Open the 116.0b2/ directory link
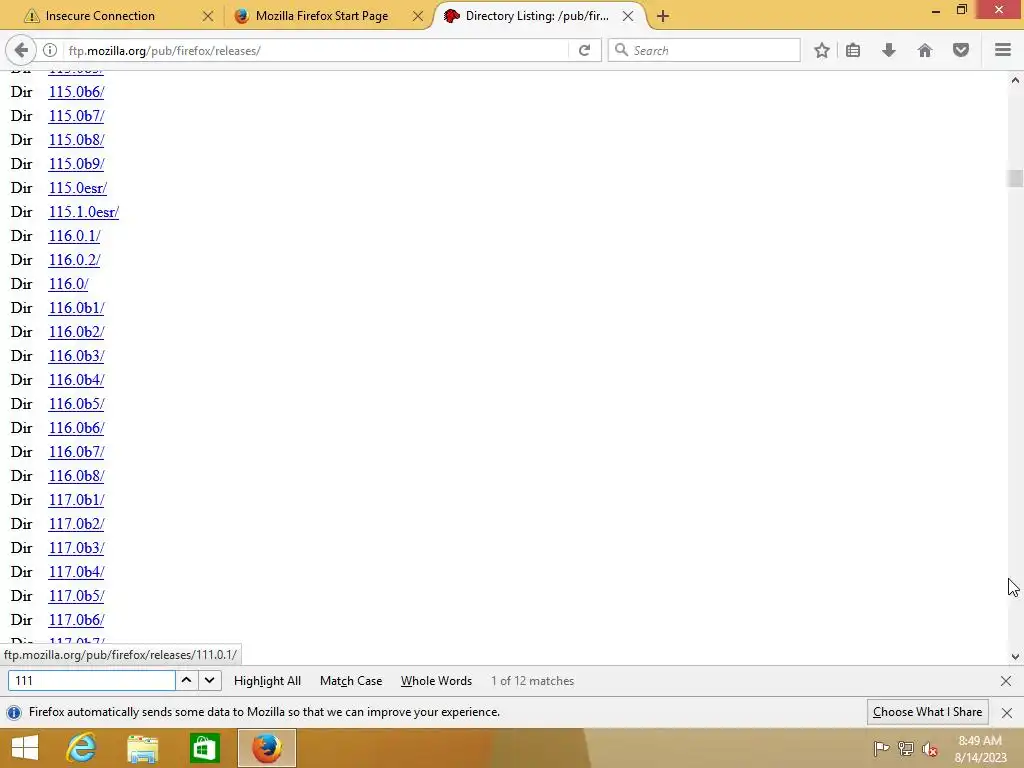 click(76, 332)
